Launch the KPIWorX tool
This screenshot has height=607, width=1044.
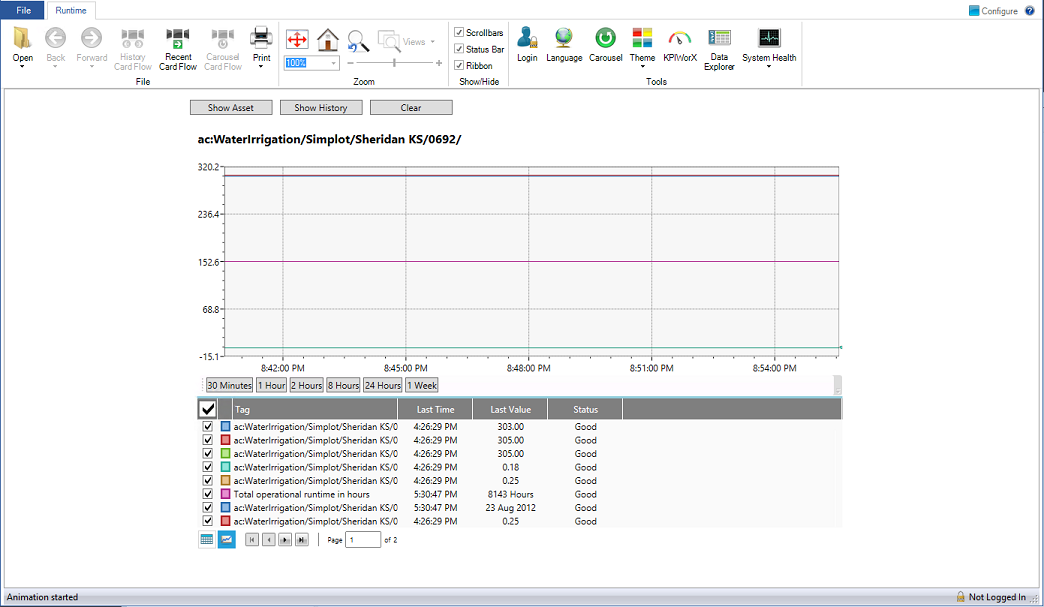pyautogui.click(x=680, y=46)
